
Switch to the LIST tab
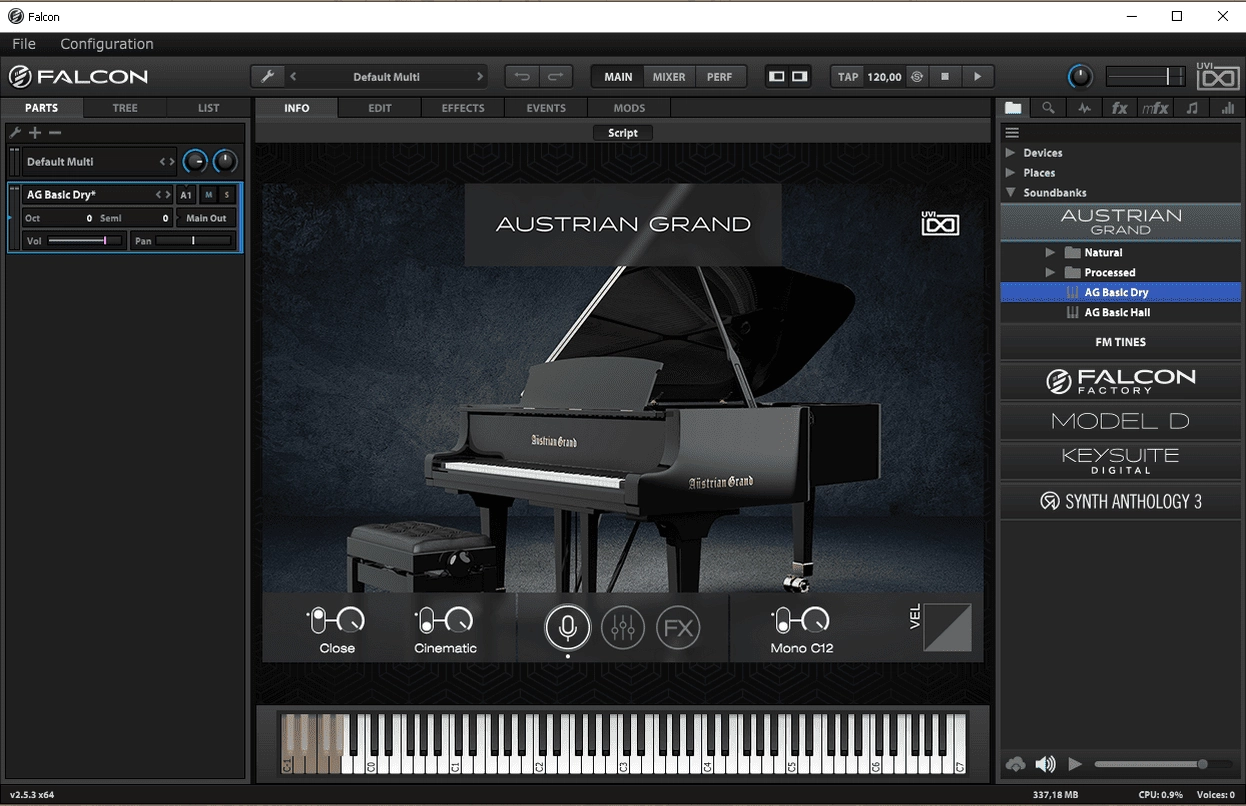click(x=208, y=108)
